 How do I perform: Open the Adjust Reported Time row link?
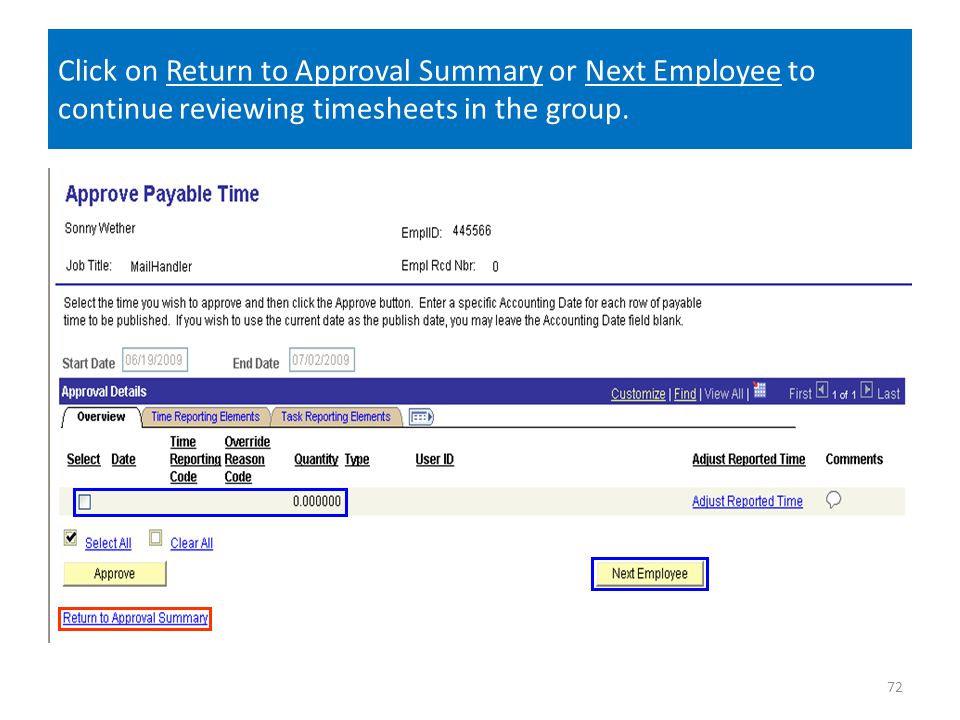click(x=748, y=501)
